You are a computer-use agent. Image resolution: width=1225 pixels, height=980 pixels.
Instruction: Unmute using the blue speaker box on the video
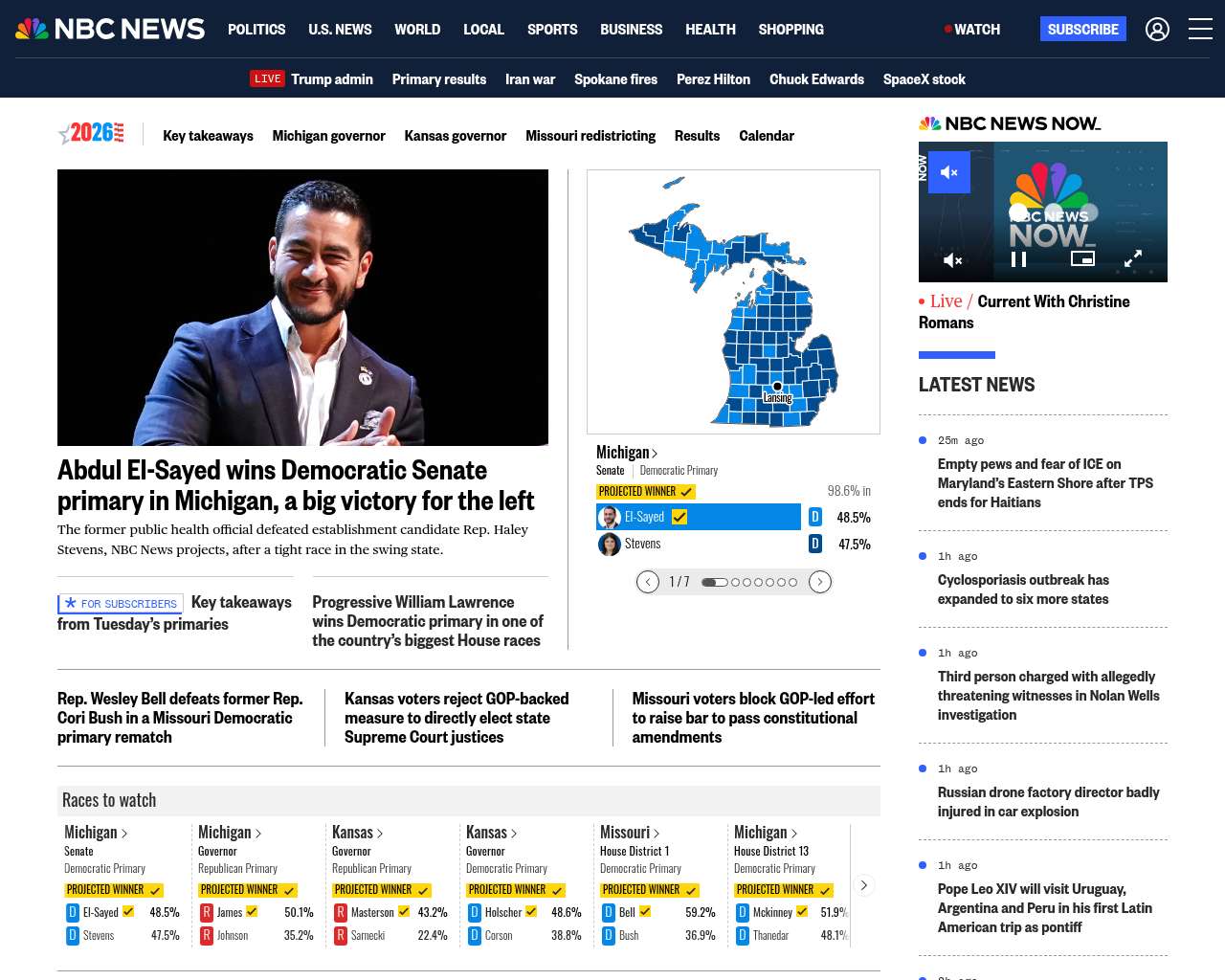tap(949, 172)
